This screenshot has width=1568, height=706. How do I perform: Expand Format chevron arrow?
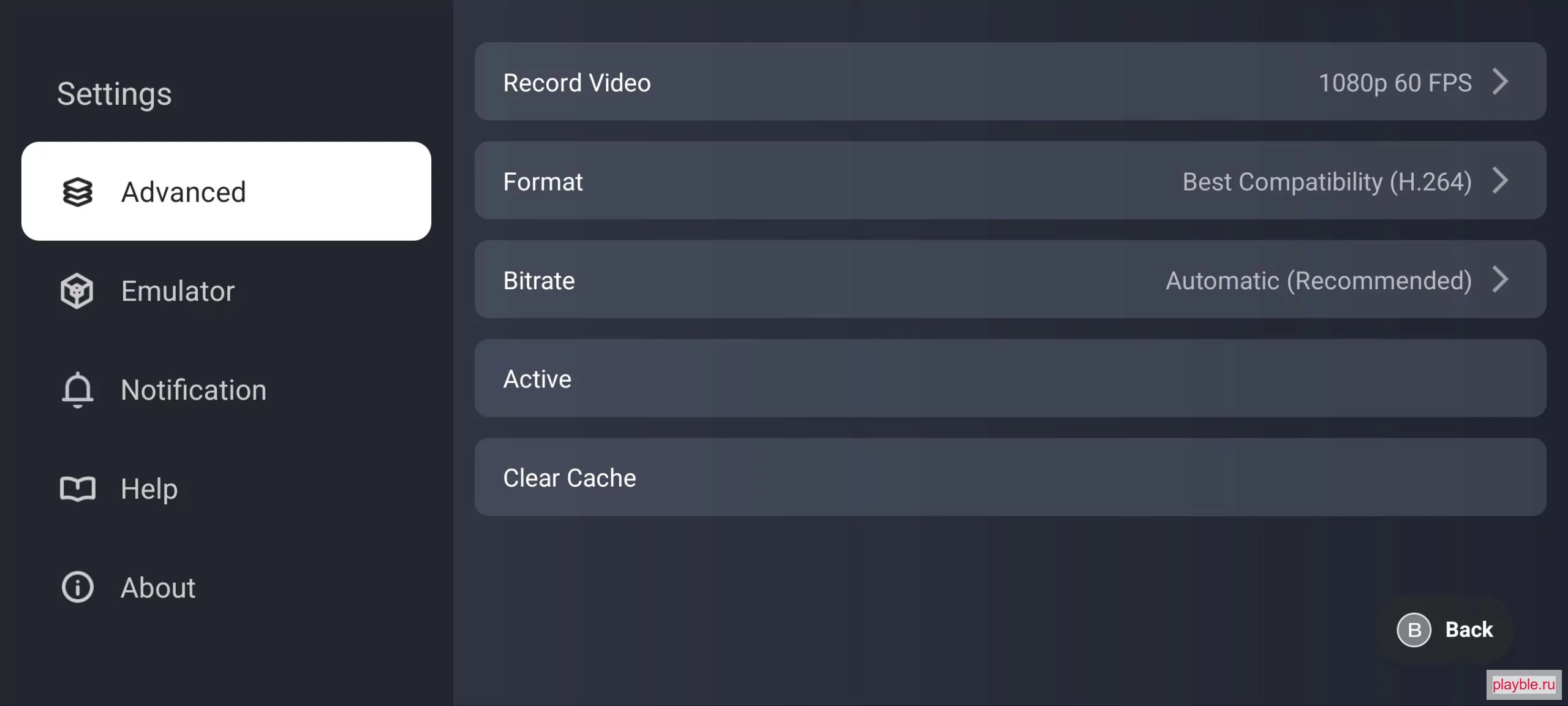[1500, 180]
